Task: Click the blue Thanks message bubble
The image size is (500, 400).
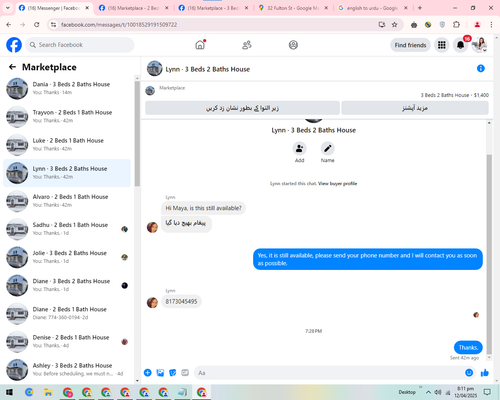Action: point(468,348)
